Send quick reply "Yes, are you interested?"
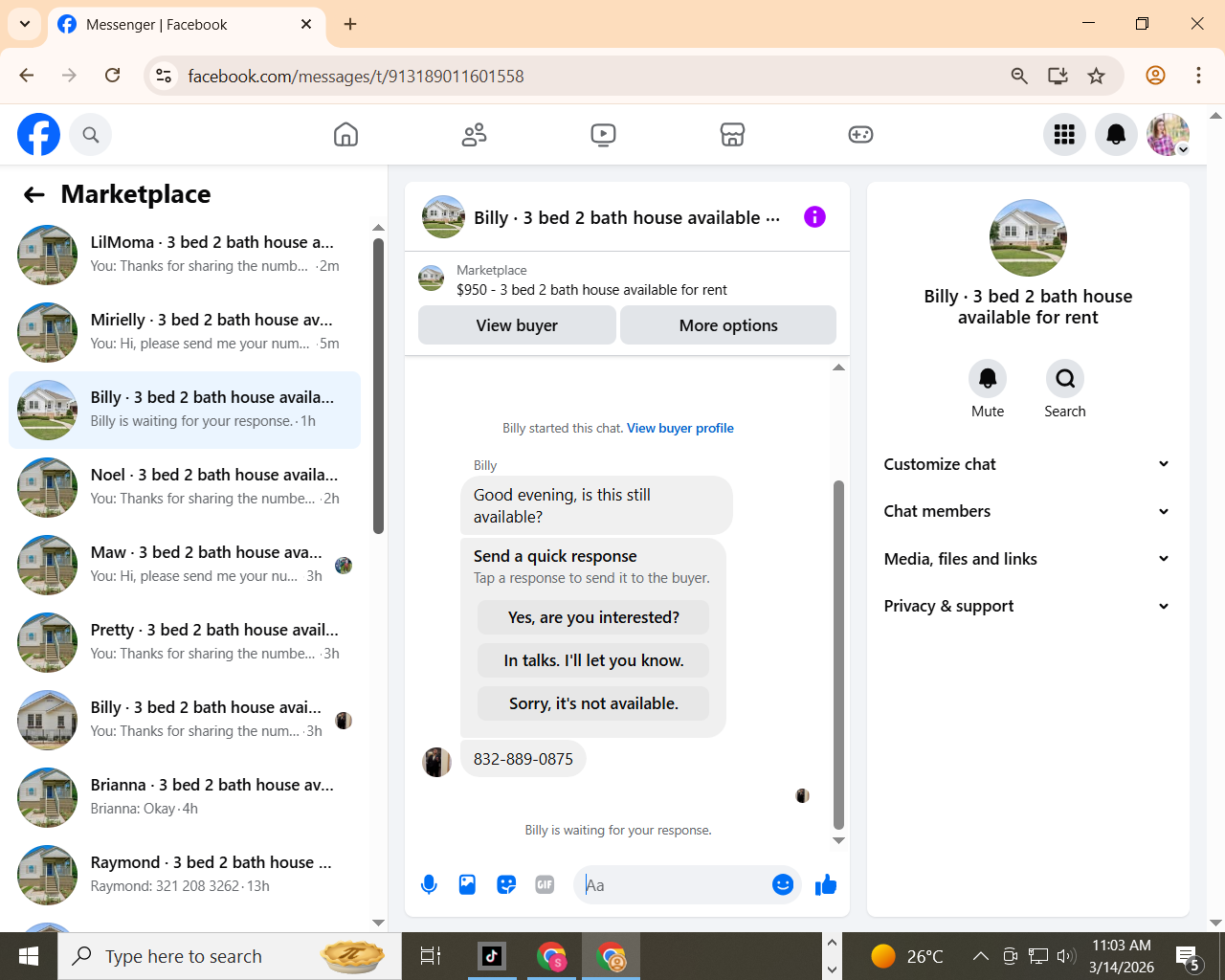The width and height of the screenshot is (1225, 980). click(x=593, y=617)
